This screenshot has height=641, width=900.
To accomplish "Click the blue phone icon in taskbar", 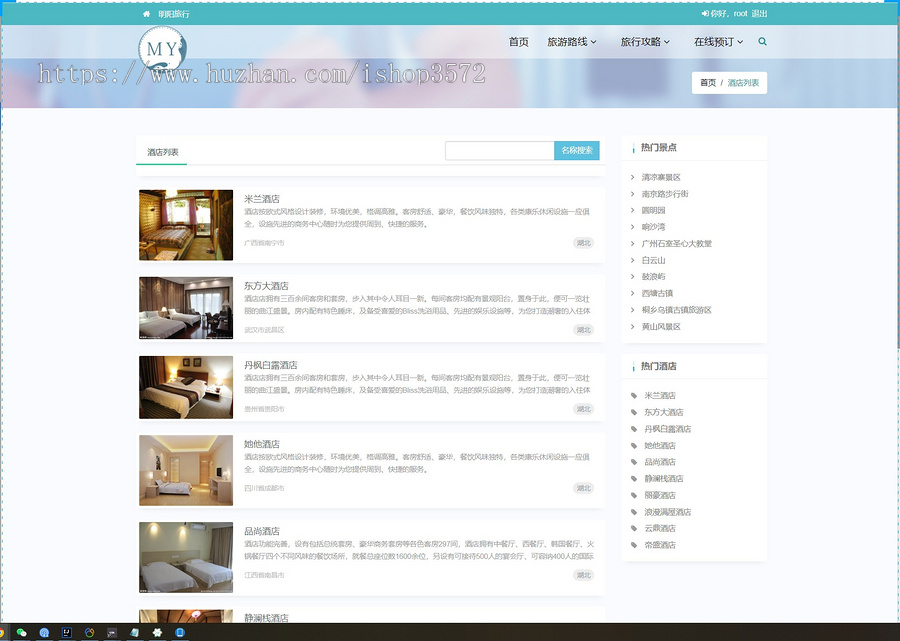I will [180, 632].
